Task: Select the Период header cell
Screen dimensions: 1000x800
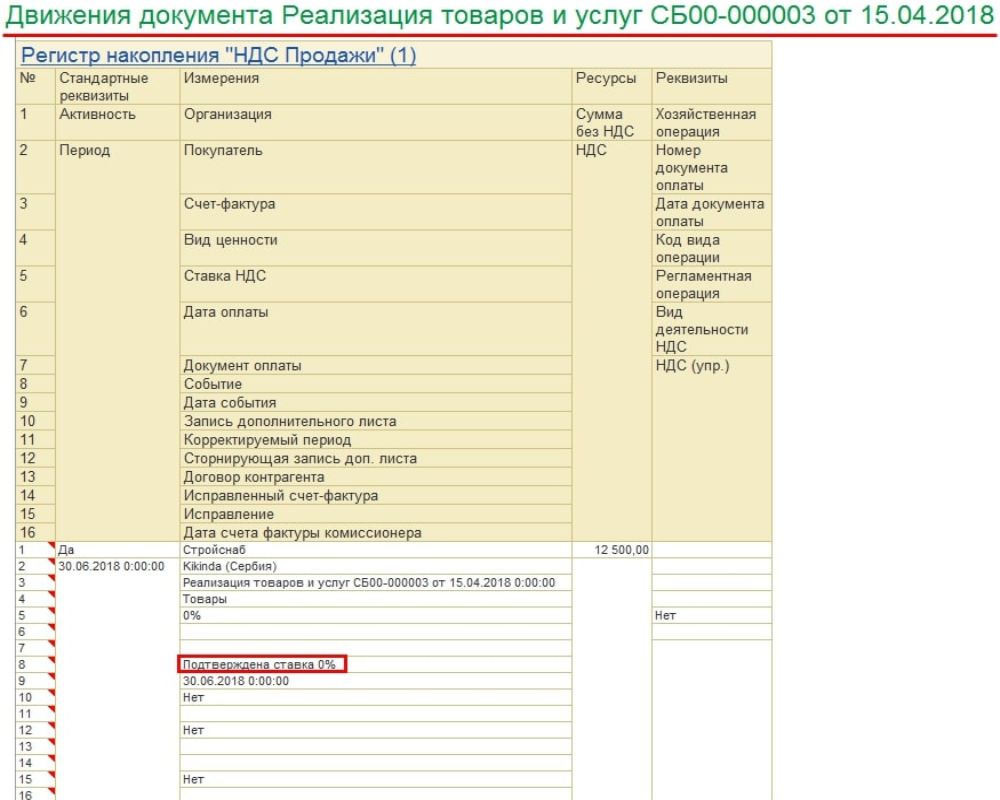Action: click(x=117, y=341)
